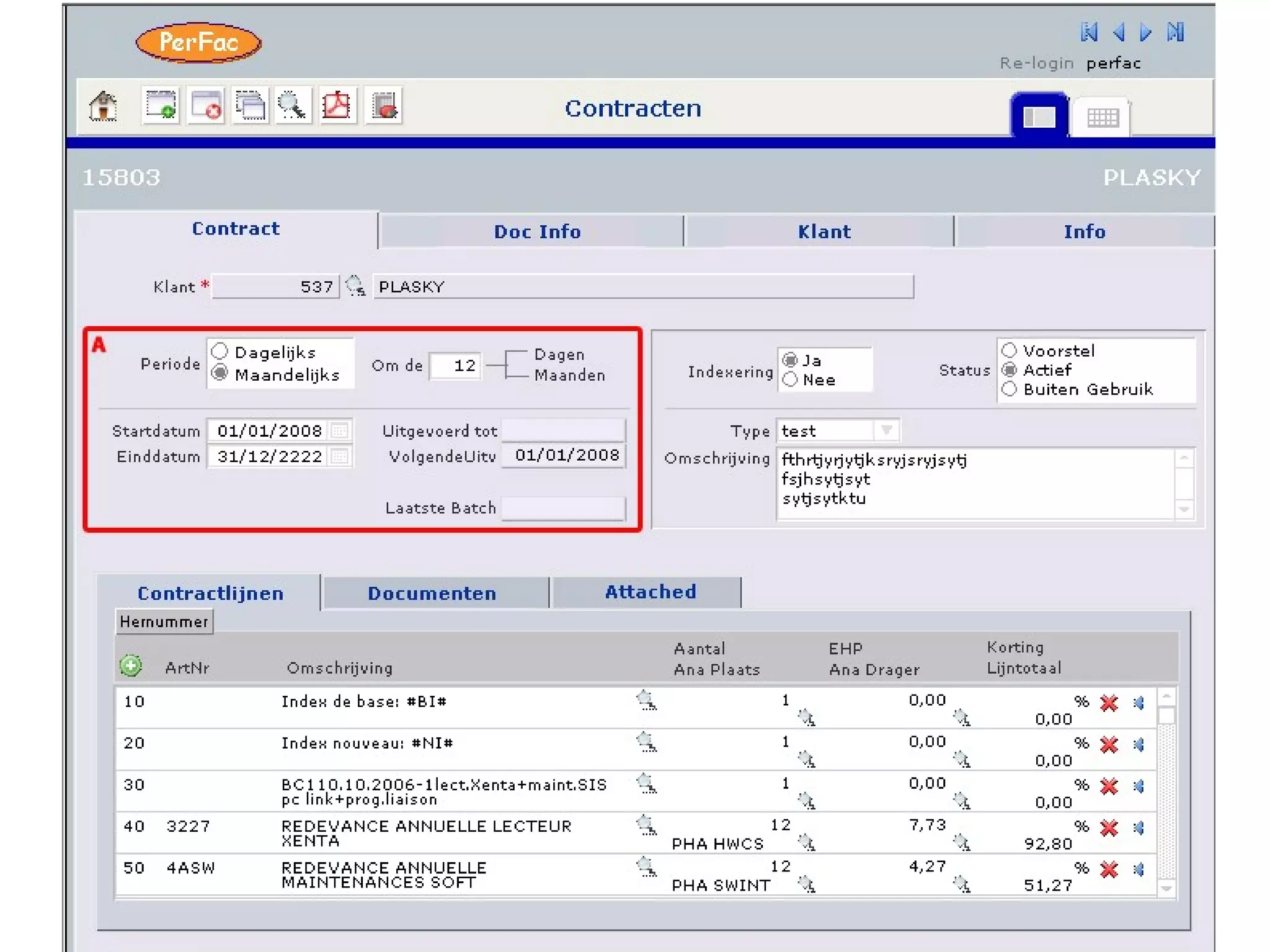Click the Om de interval input field
The image size is (1270, 952).
click(456, 365)
